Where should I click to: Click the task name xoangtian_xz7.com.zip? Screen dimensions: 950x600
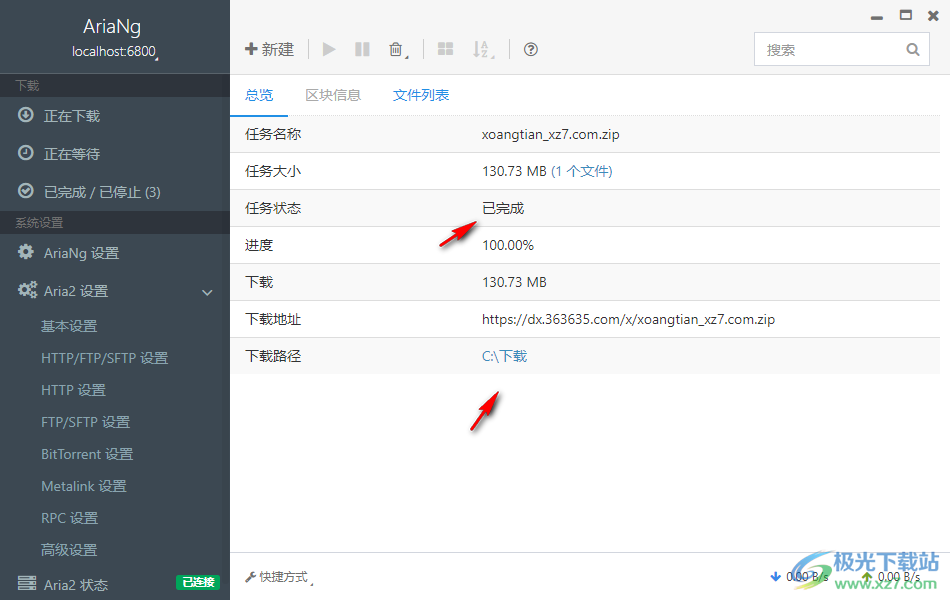551,135
